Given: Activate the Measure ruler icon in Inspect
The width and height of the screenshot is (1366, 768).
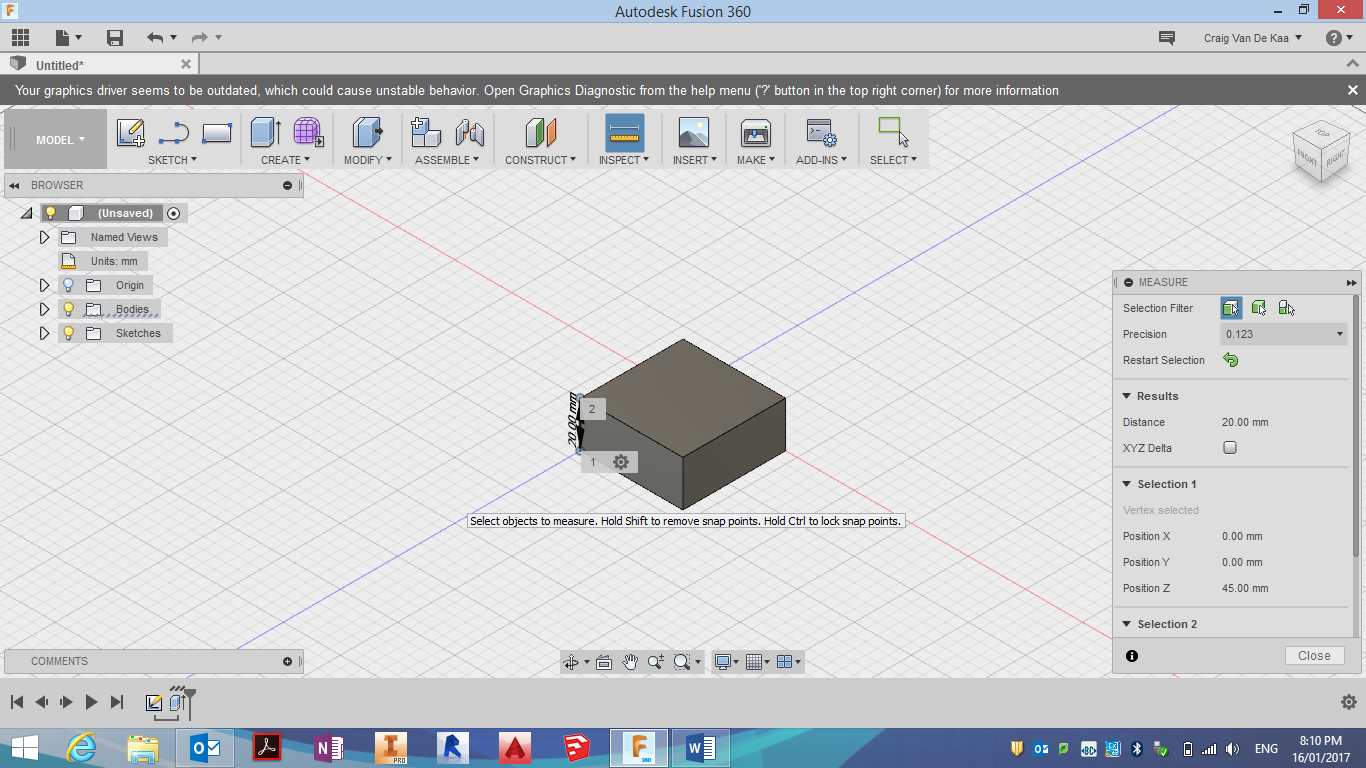Looking at the screenshot, I should pos(624,132).
